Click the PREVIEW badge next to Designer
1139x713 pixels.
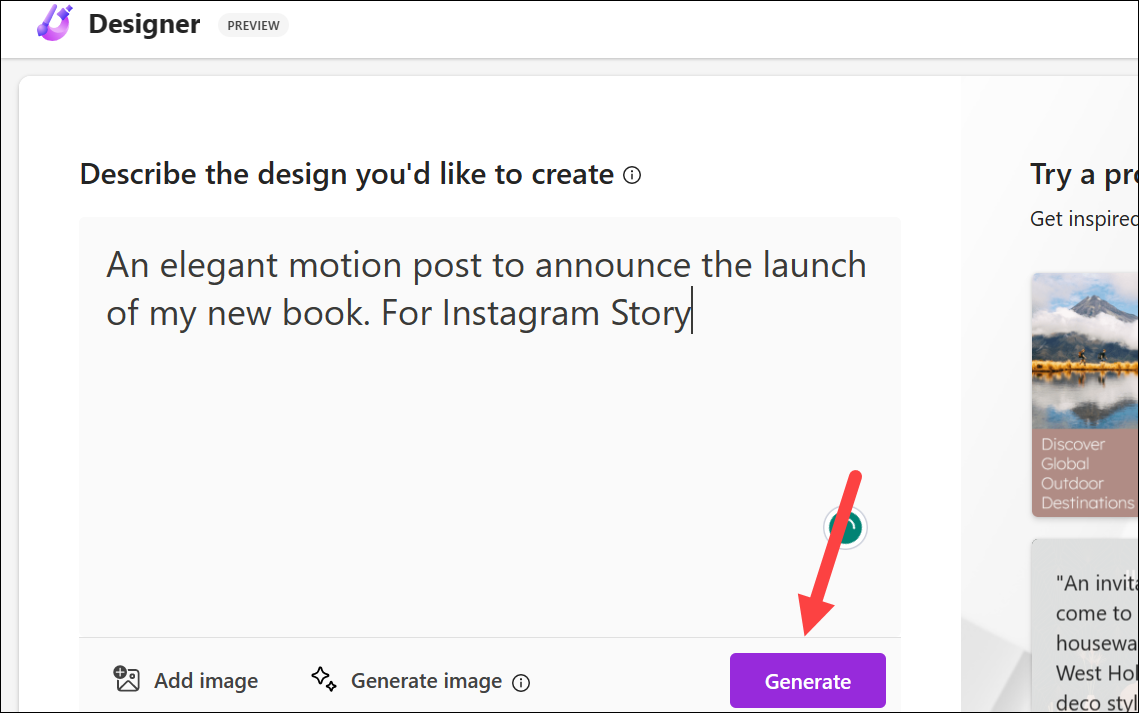(253, 25)
